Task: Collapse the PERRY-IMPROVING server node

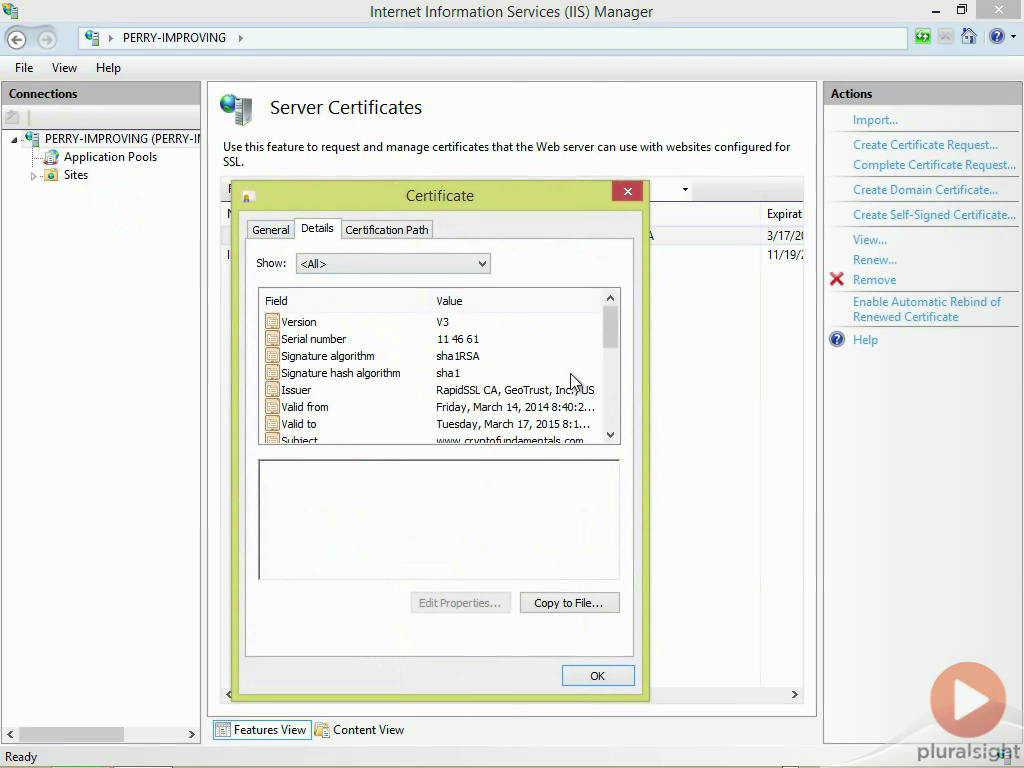Action: [14, 139]
